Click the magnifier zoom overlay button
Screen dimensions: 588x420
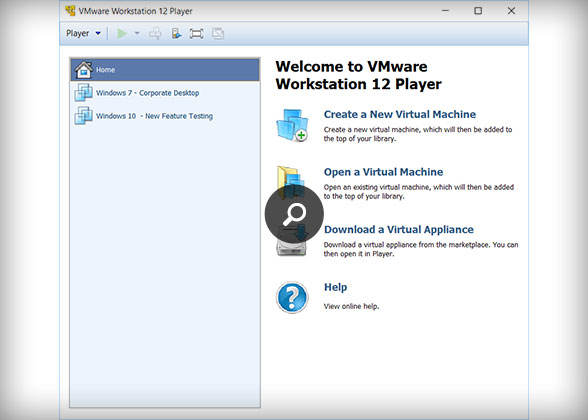294,214
